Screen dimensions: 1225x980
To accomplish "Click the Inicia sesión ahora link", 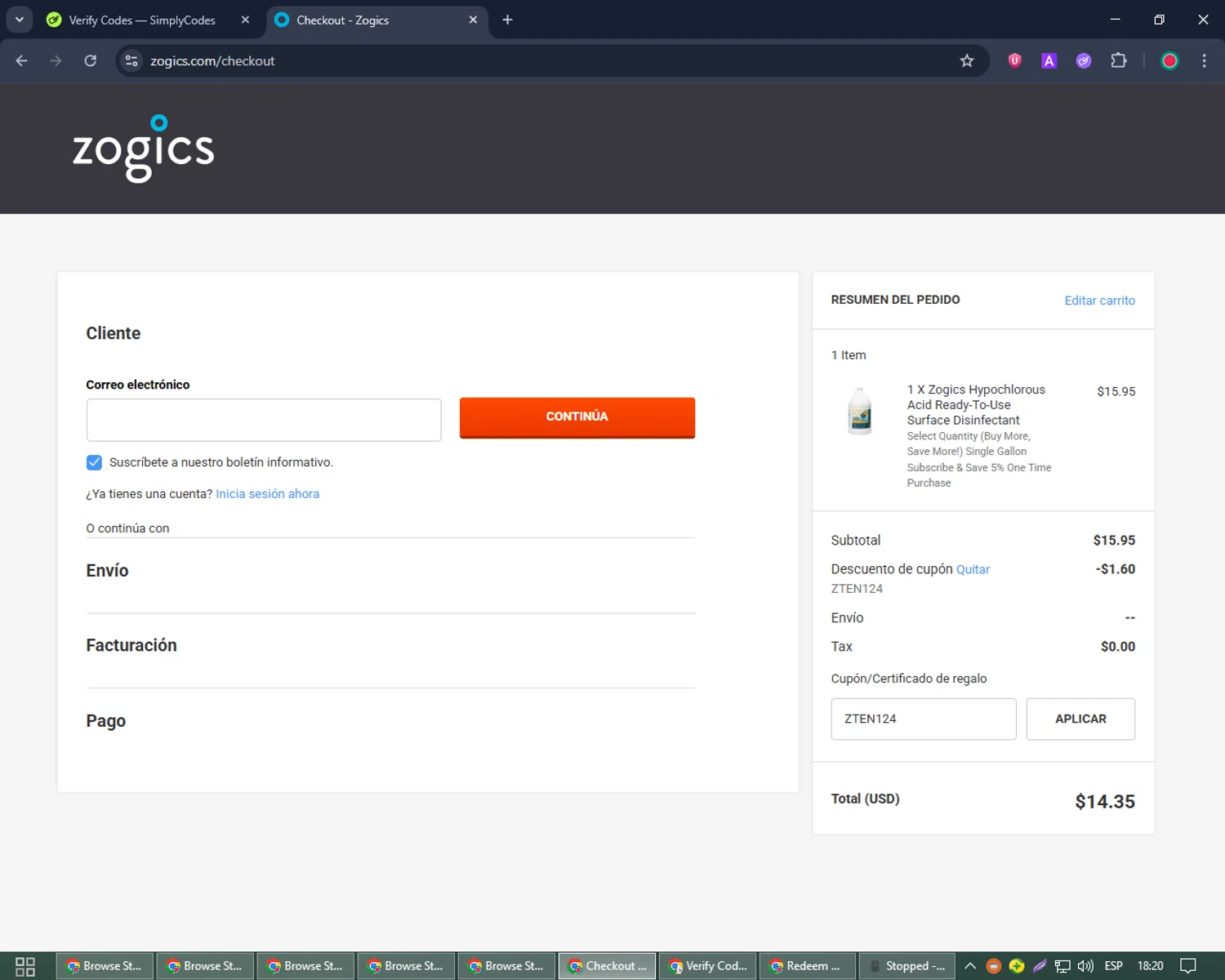I will [267, 494].
